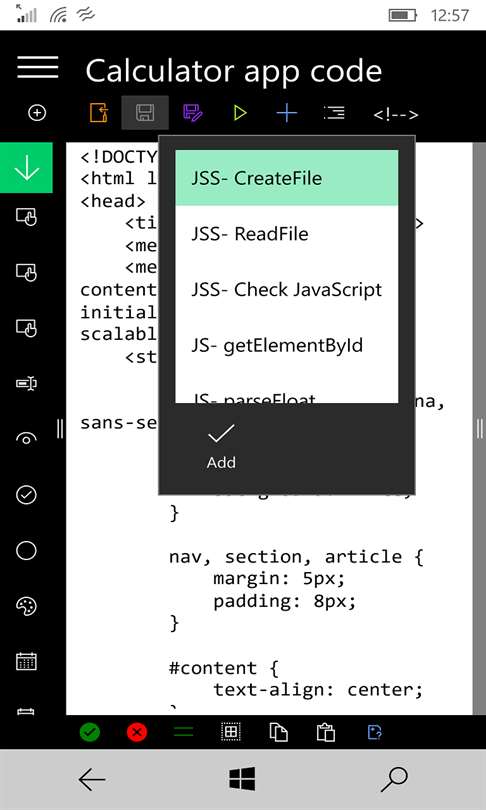Toggle the eye preview icon in sidebar

point(26,439)
